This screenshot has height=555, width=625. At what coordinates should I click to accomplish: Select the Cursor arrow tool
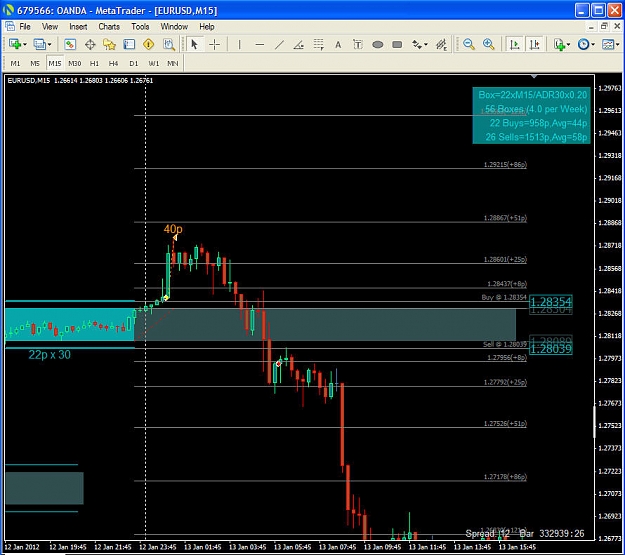195,44
